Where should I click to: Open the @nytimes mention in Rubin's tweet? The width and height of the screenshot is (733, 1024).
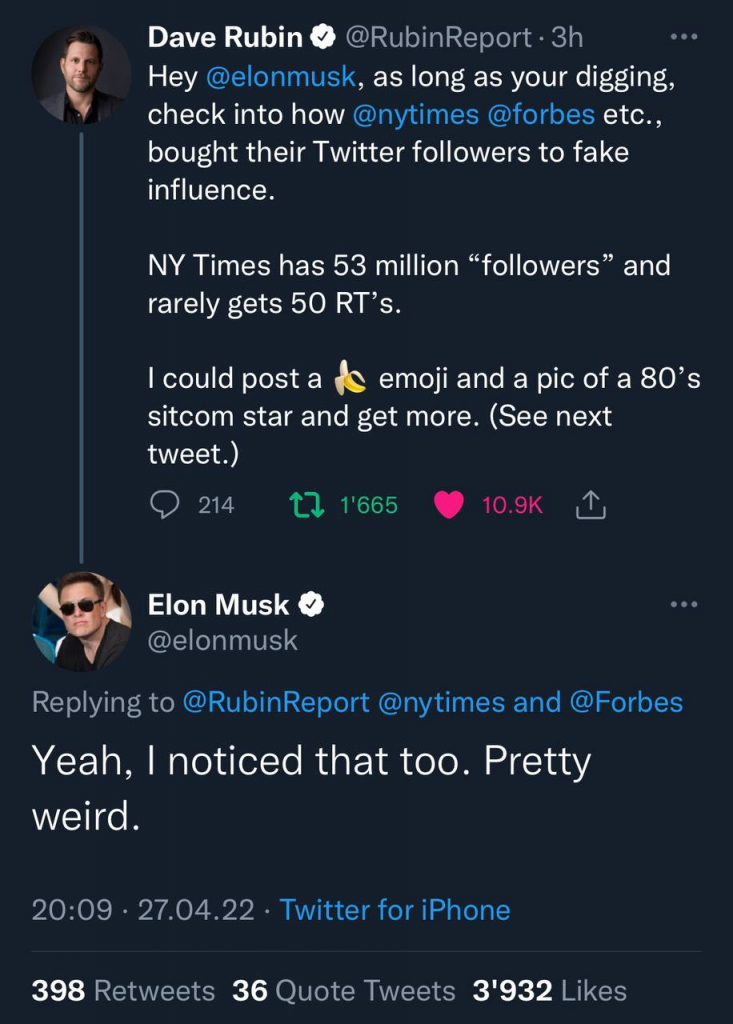coord(415,115)
